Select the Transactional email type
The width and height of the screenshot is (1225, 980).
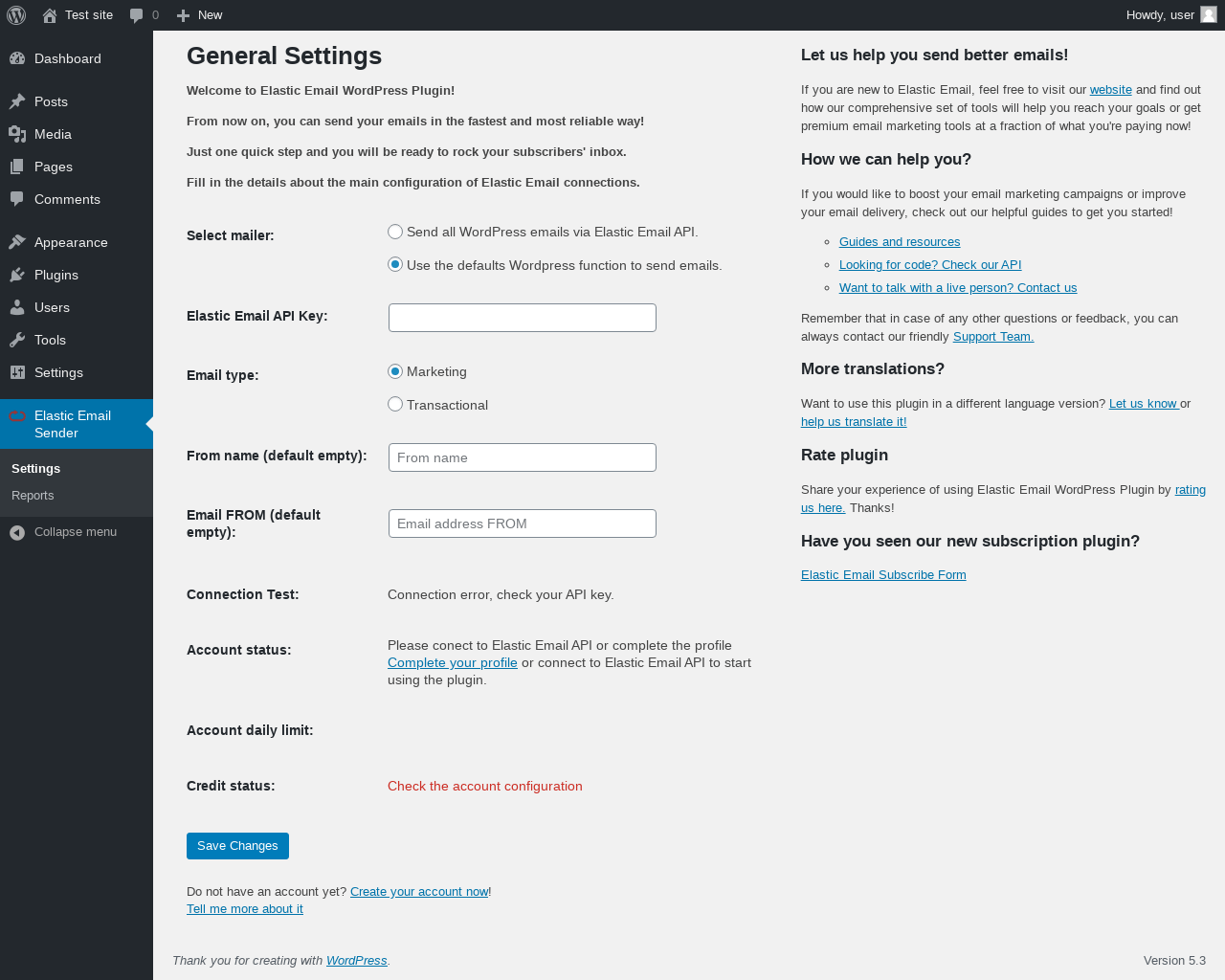pyautogui.click(x=395, y=405)
